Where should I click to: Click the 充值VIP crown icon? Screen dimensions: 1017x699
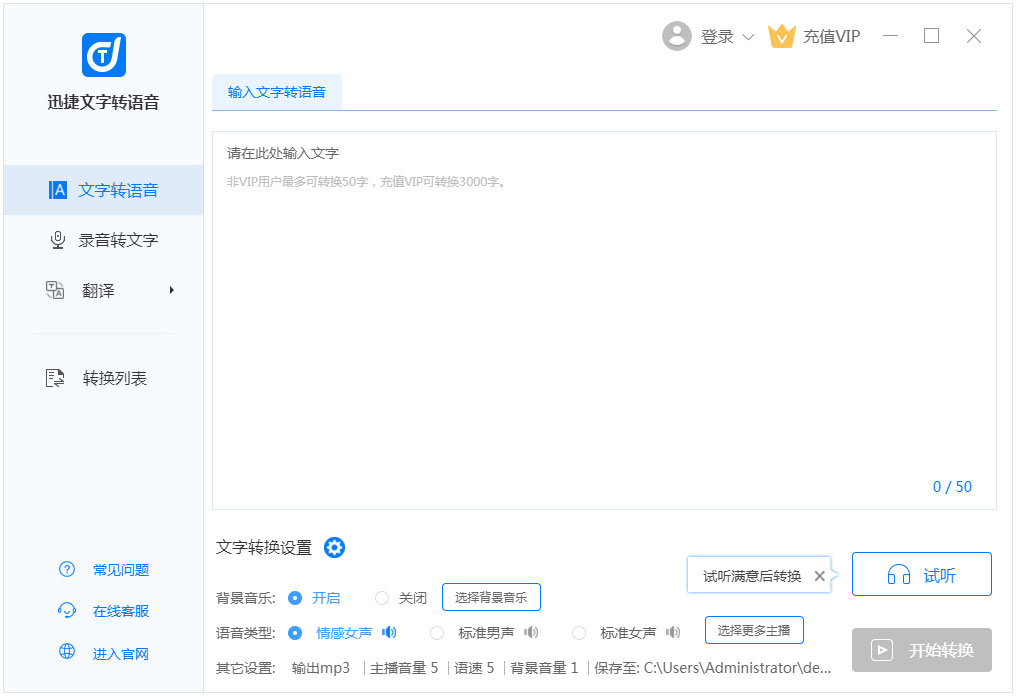(x=781, y=35)
